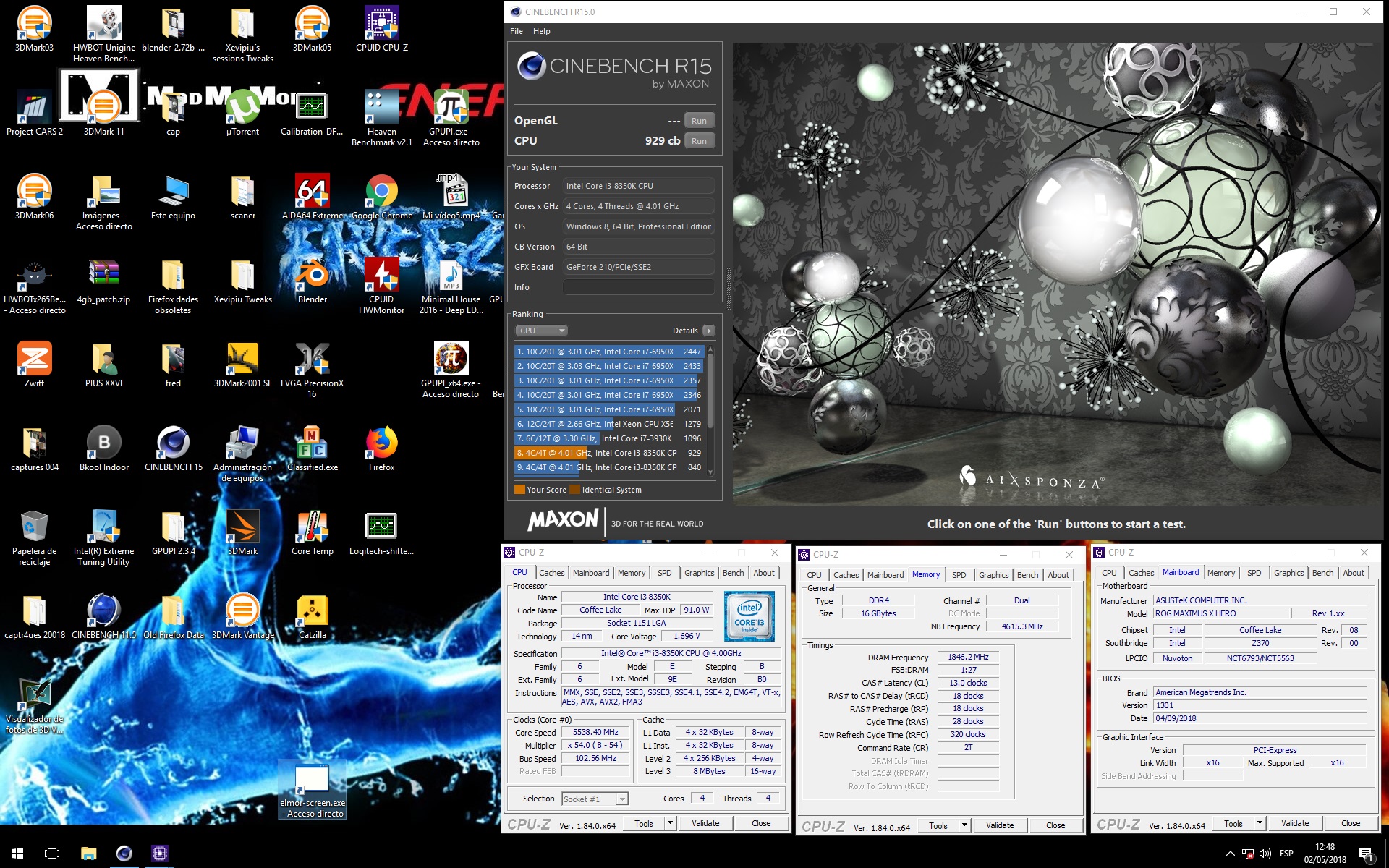Click the Intel Core i3 logo in CPU-Z
The width and height of the screenshot is (1389, 868).
pyautogui.click(x=749, y=616)
